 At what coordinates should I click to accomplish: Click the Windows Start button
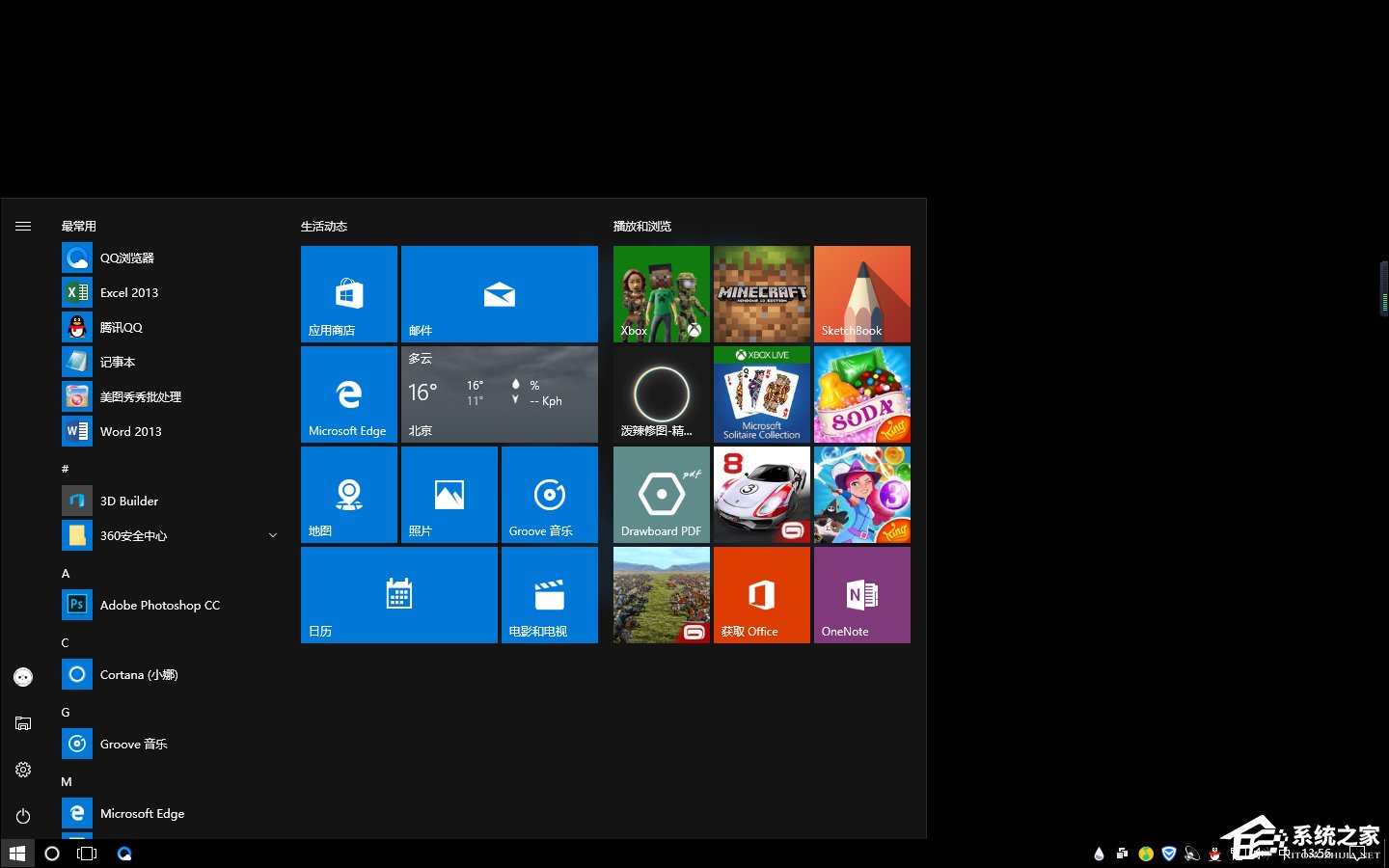(x=17, y=854)
